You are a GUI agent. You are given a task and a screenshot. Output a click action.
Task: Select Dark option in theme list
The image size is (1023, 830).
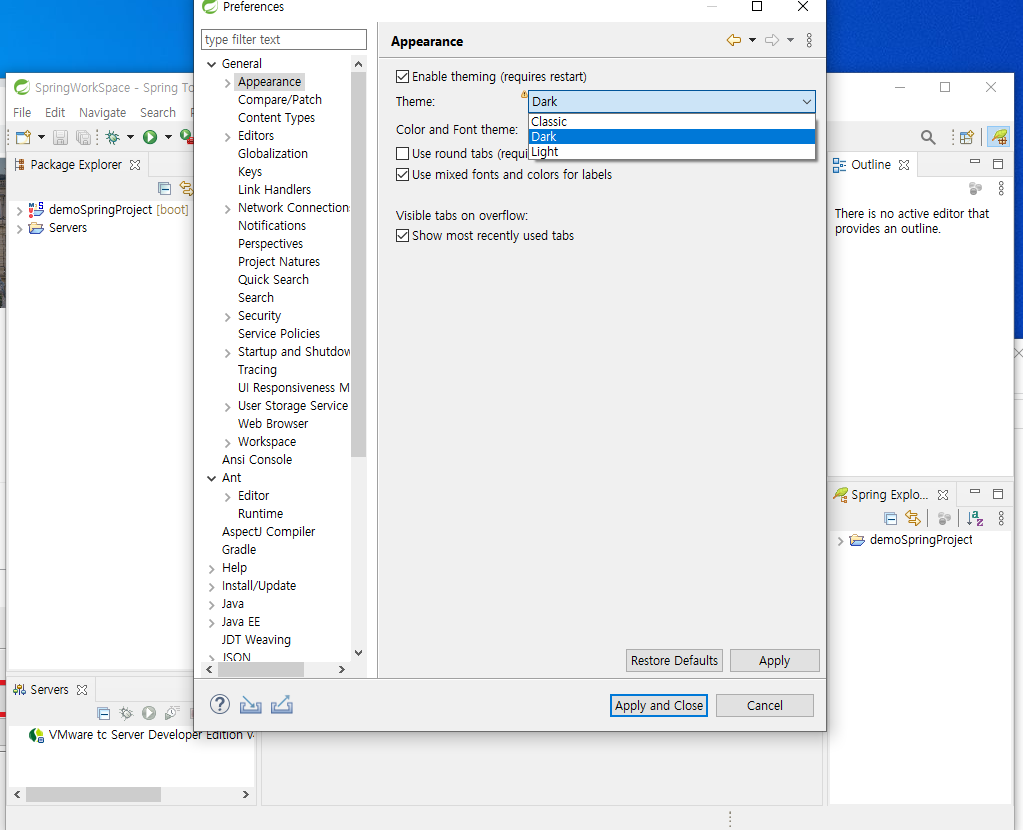(671, 136)
